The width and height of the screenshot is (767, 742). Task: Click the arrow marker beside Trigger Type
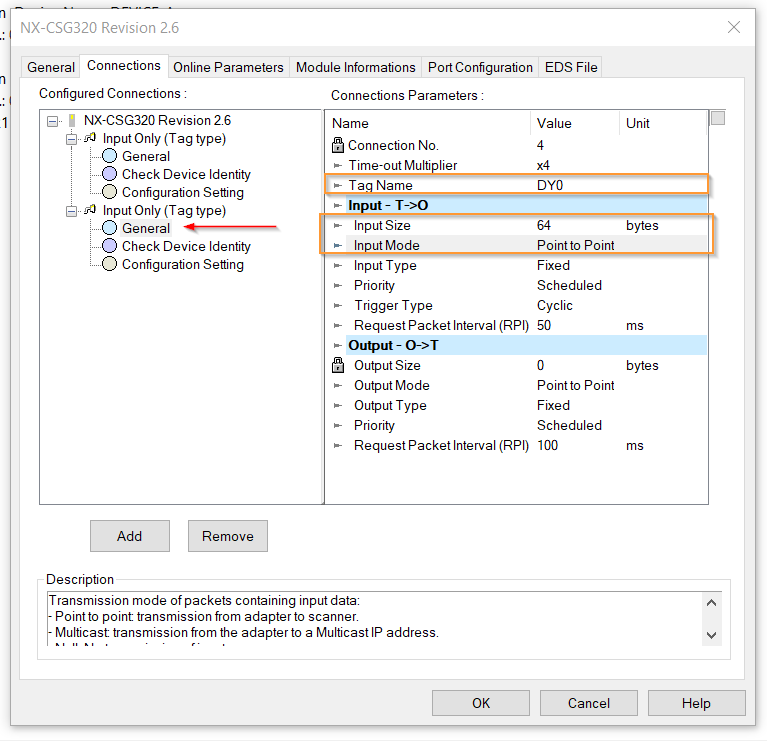tap(338, 306)
